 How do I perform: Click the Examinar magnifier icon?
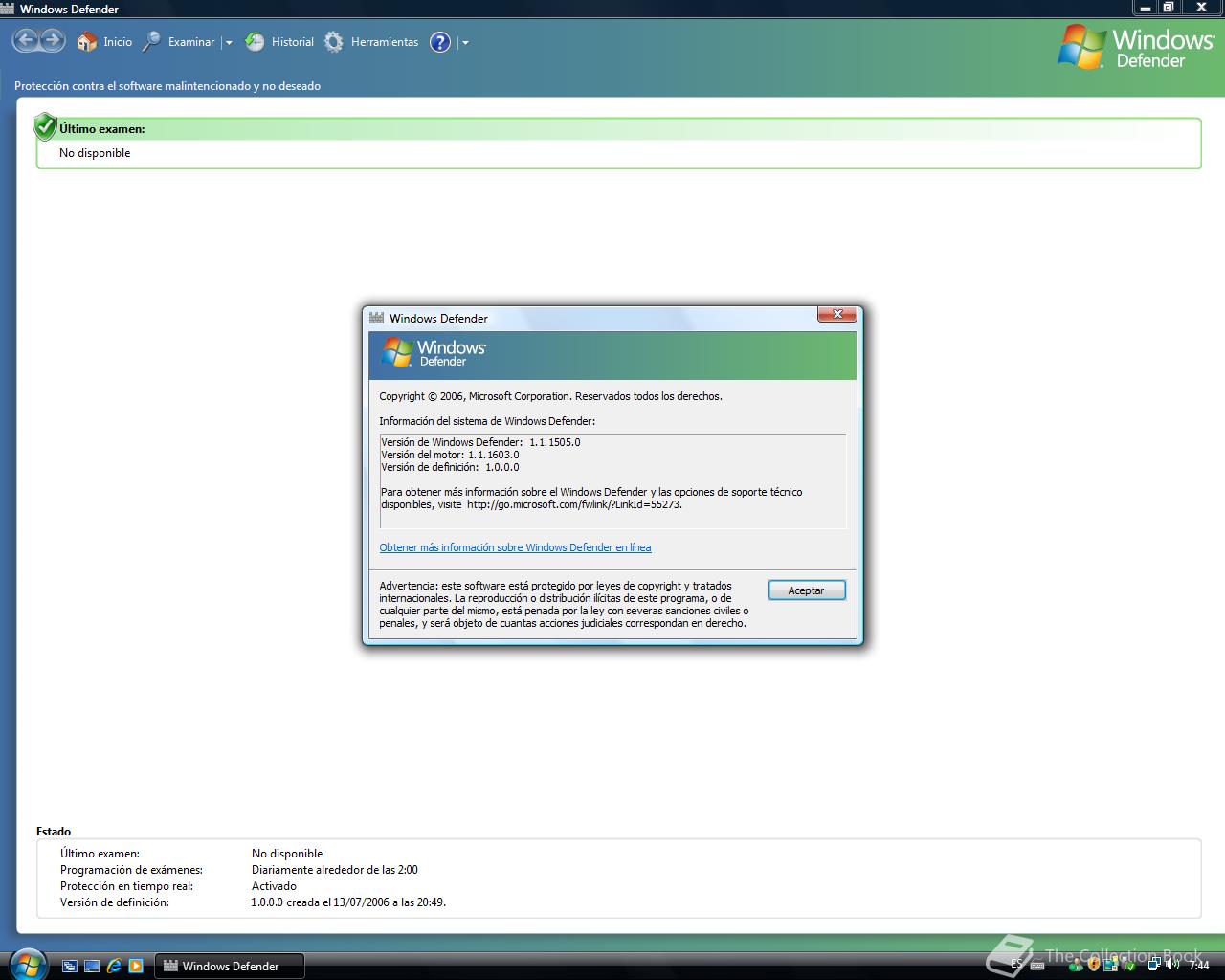click(x=151, y=42)
